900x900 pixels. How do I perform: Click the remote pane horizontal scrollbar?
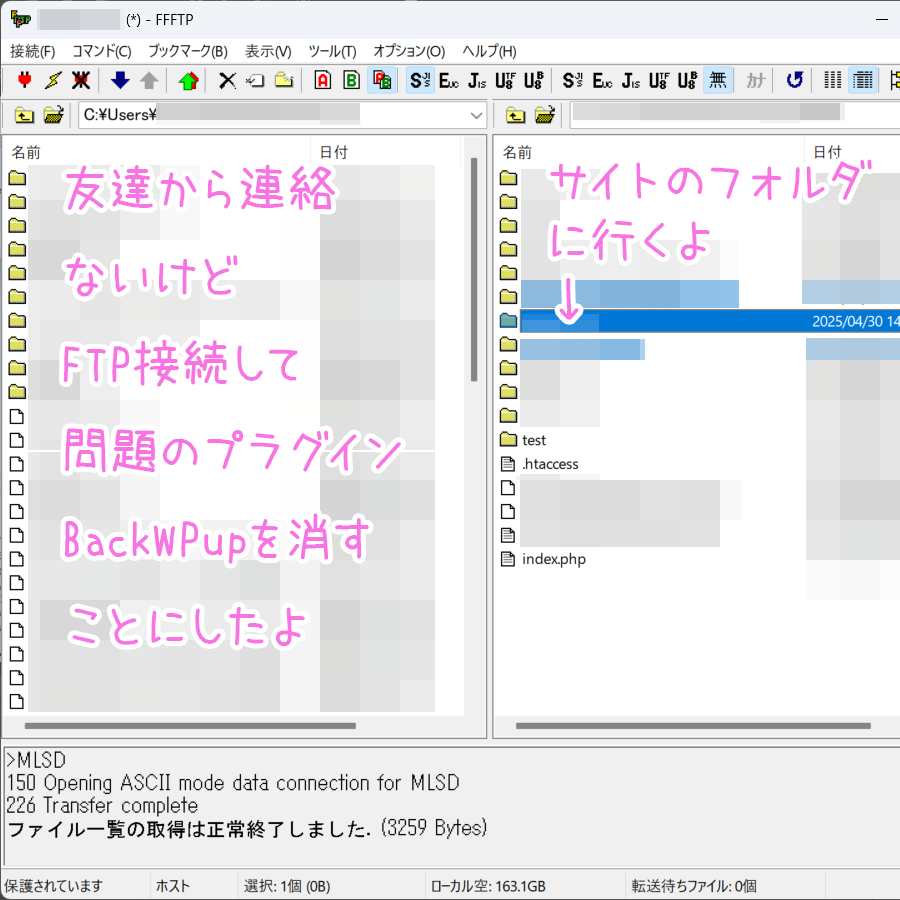[x=693, y=726]
